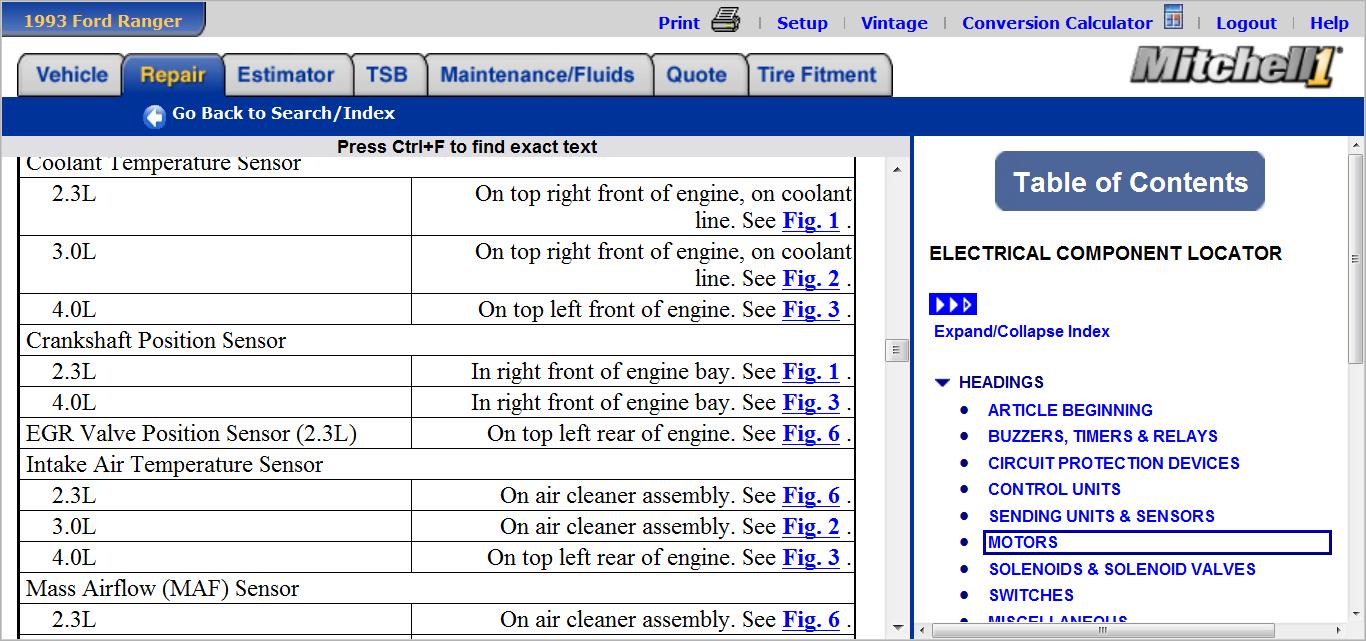Click the contents panel vertical scrollbar
The width and height of the screenshot is (1366, 641).
pos(1355,258)
